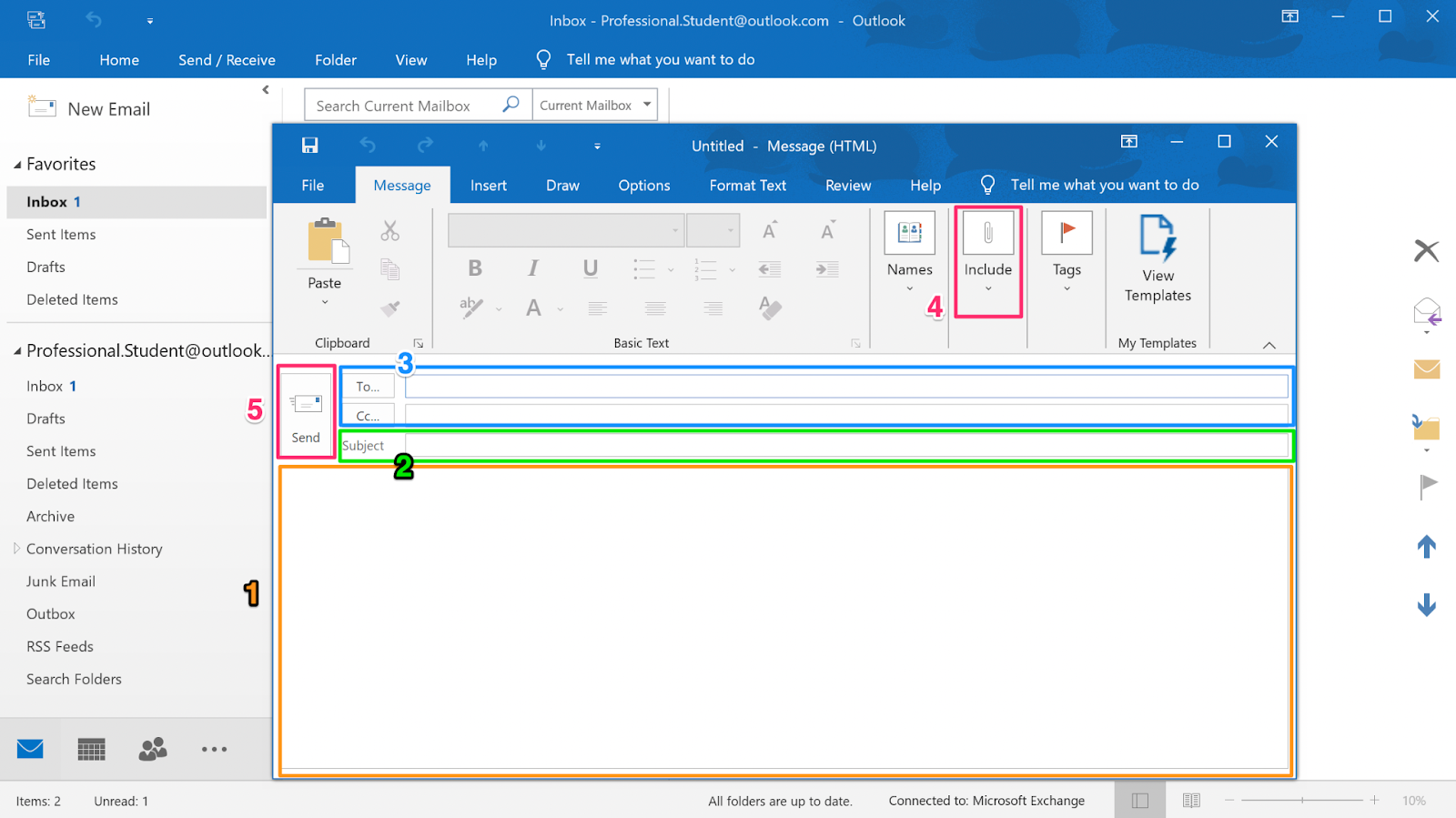Click the Format Painter brush icon
1456x818 pixels.
pos(390,308)
